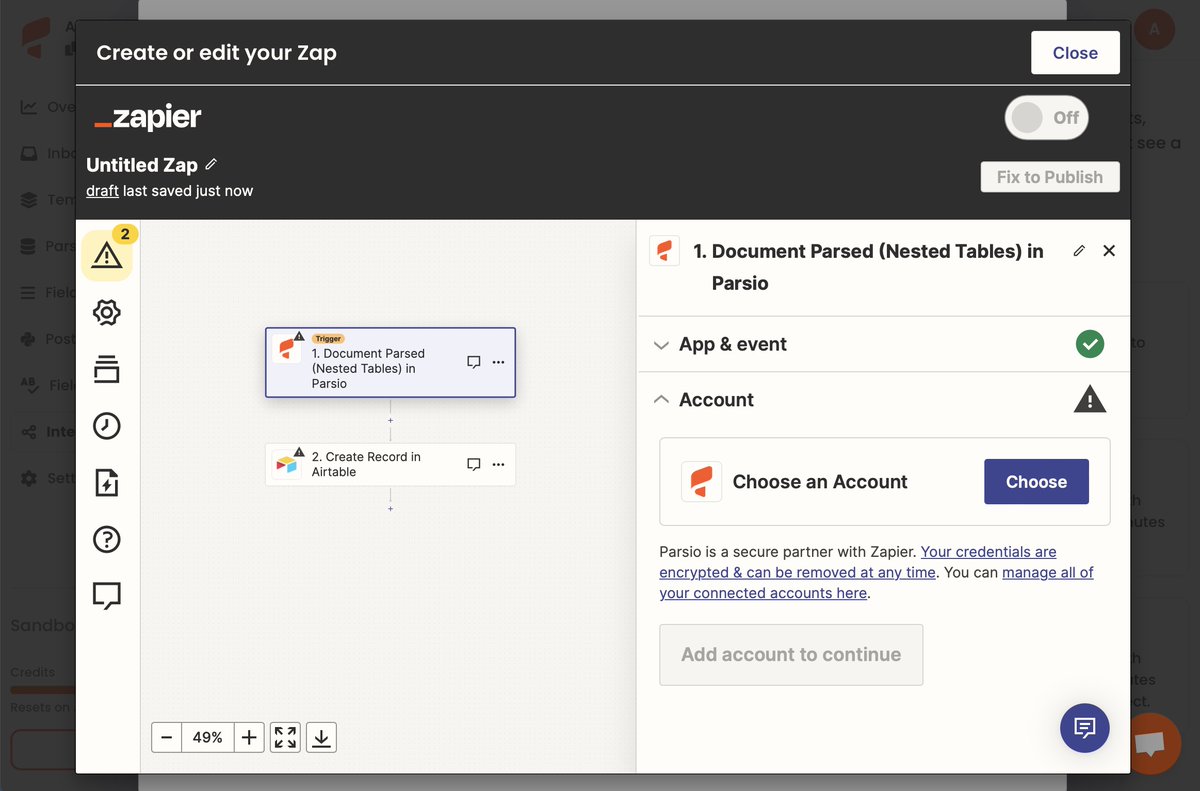Click the draft save status link
The width and height of the screenshot is (1200, 791).
[x=103, y=189]
